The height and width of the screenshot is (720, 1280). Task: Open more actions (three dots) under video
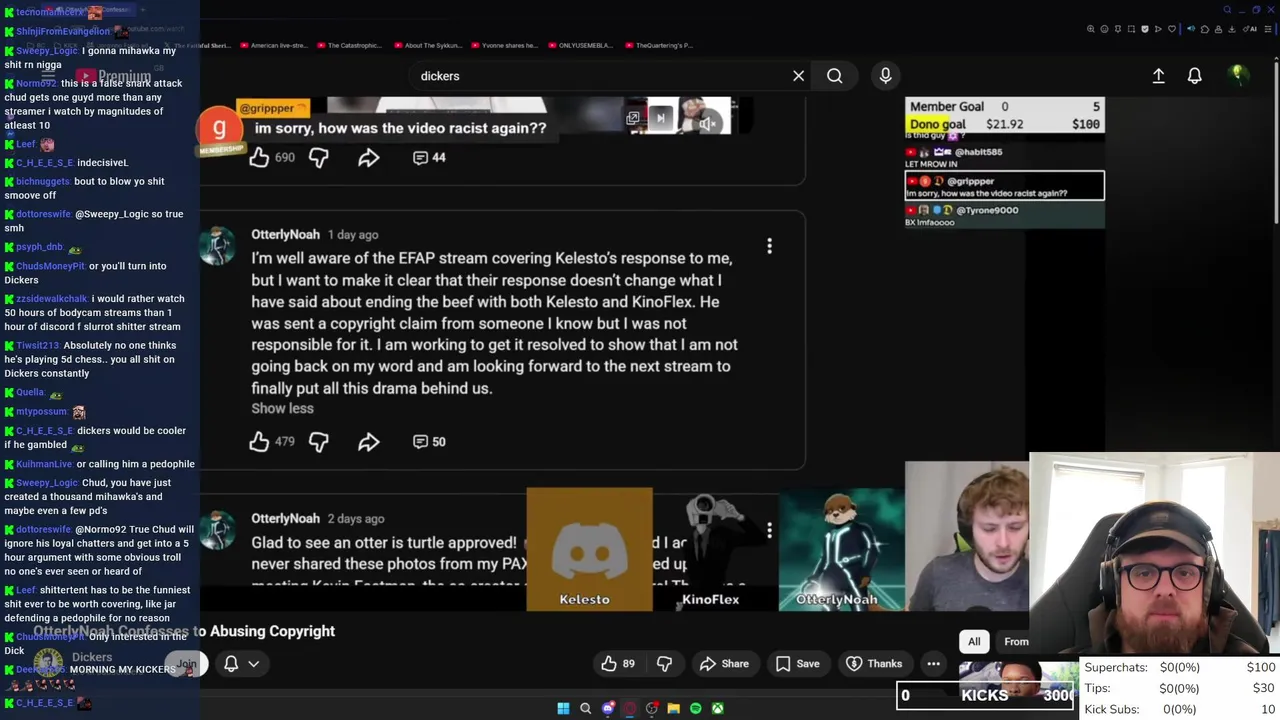933,663
